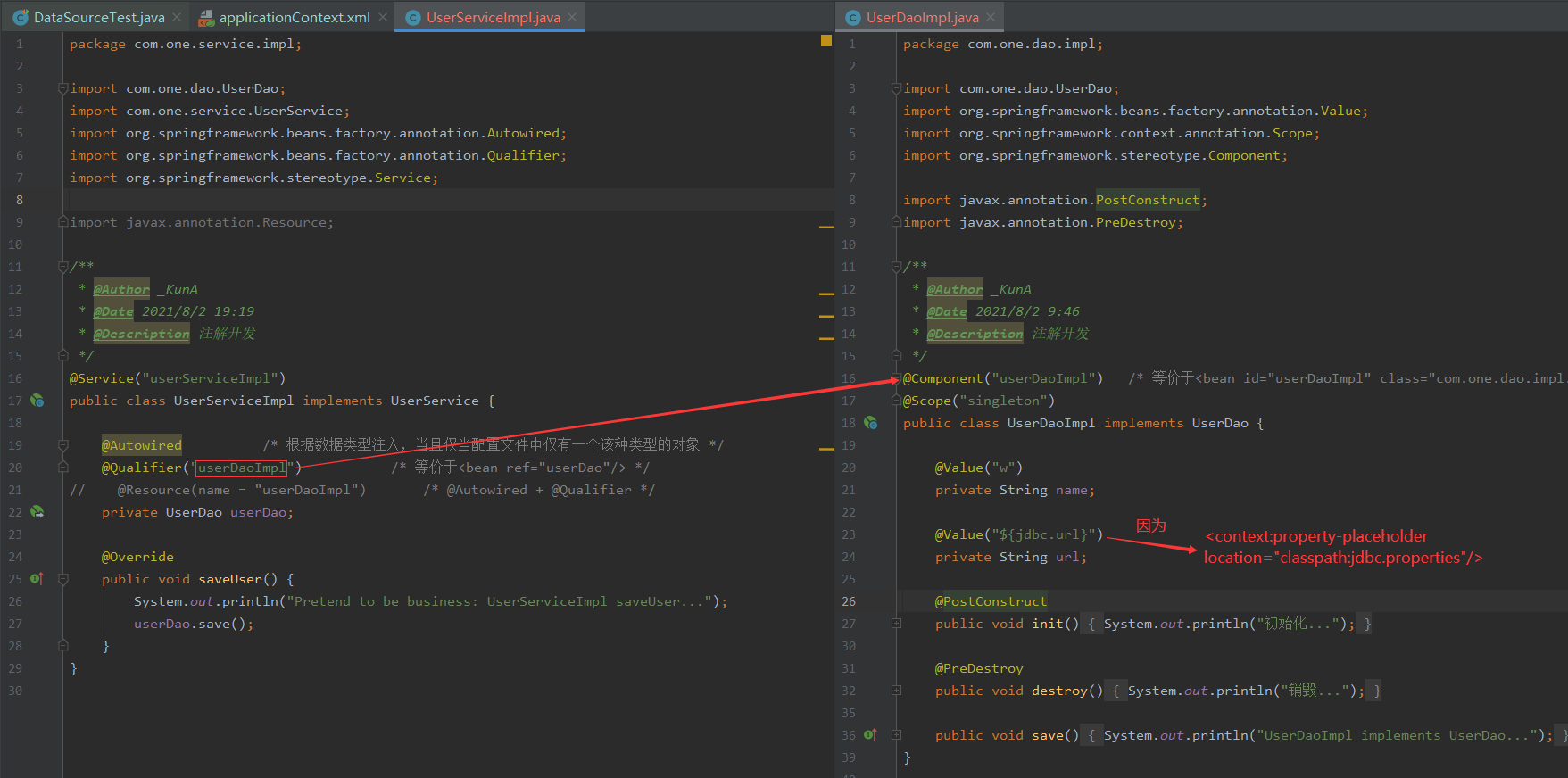Click the @Value("${jdbc.url}") annotation
Image resolution: width=1568 pixels, height=778 pixels.
click(x=1019, y=534)
